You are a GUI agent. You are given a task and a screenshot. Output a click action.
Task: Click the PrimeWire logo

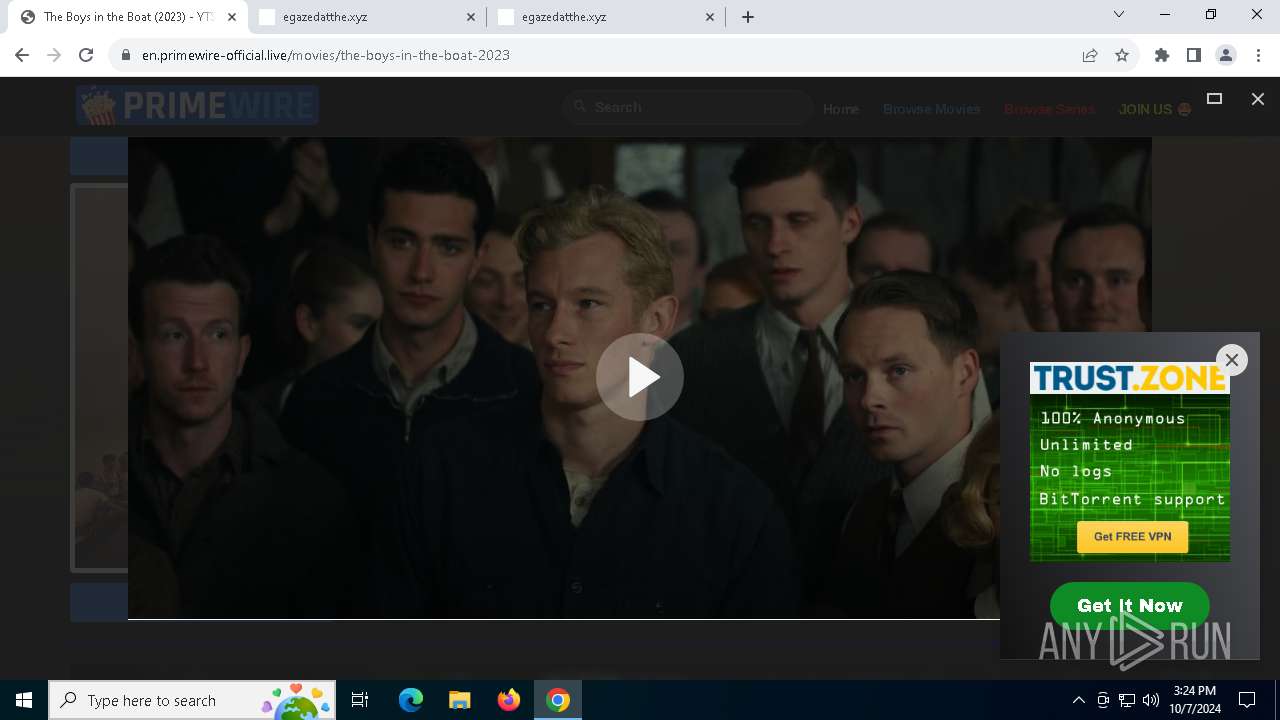[x=197, y=105]
